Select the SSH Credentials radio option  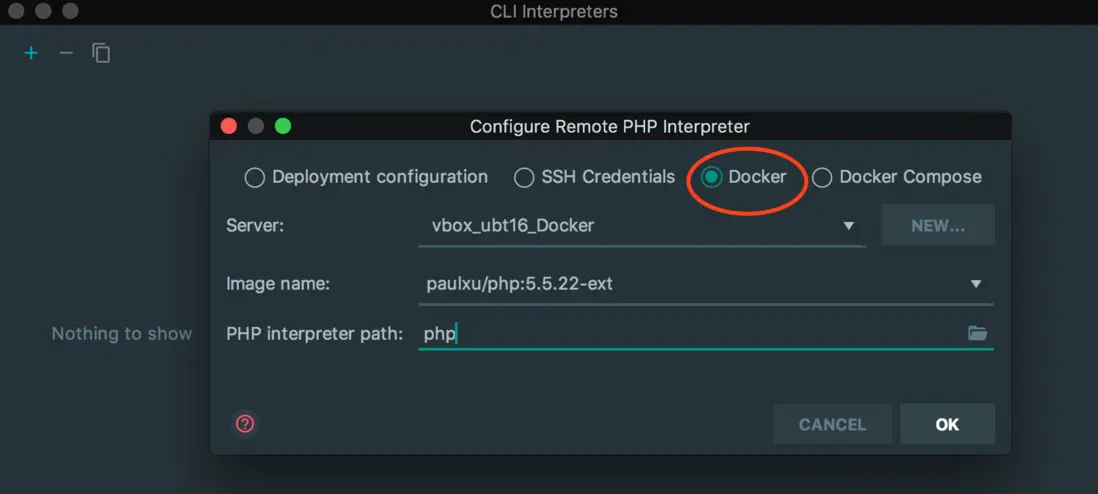524,178
